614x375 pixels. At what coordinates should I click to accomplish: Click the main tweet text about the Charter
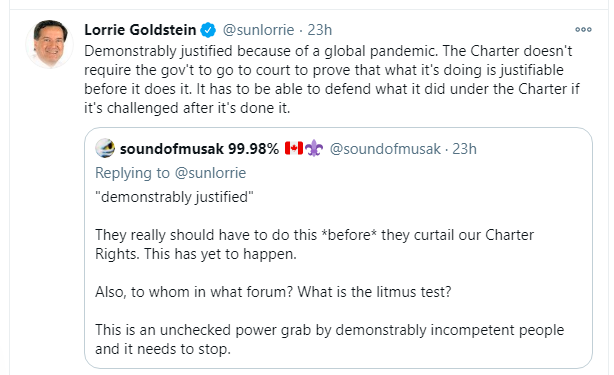(332, 79)
